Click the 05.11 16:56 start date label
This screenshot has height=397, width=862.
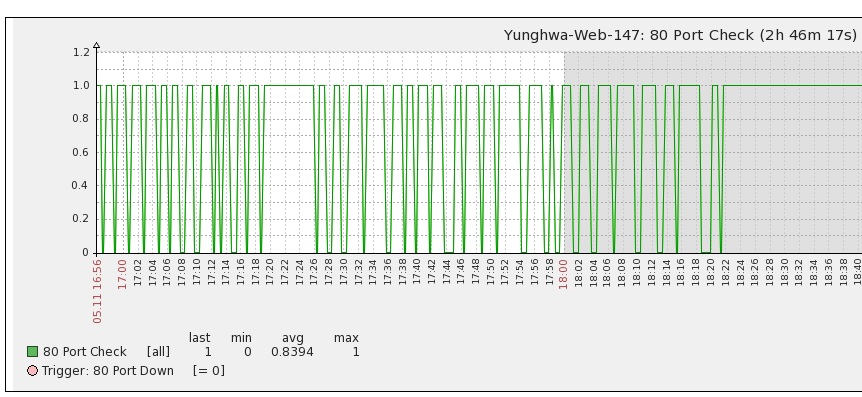[97, 291]
